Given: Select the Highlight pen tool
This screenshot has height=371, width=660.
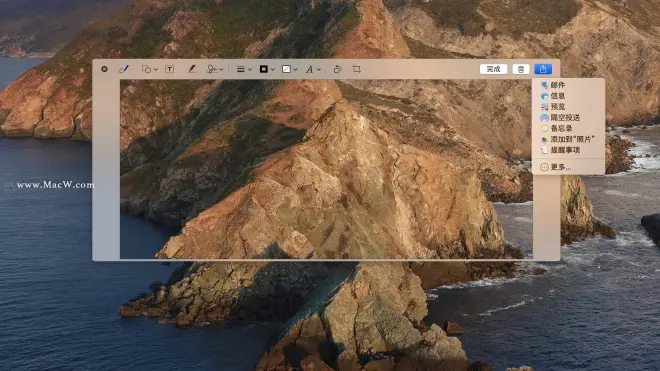Looking at the screenshot, I should [192, 69].
